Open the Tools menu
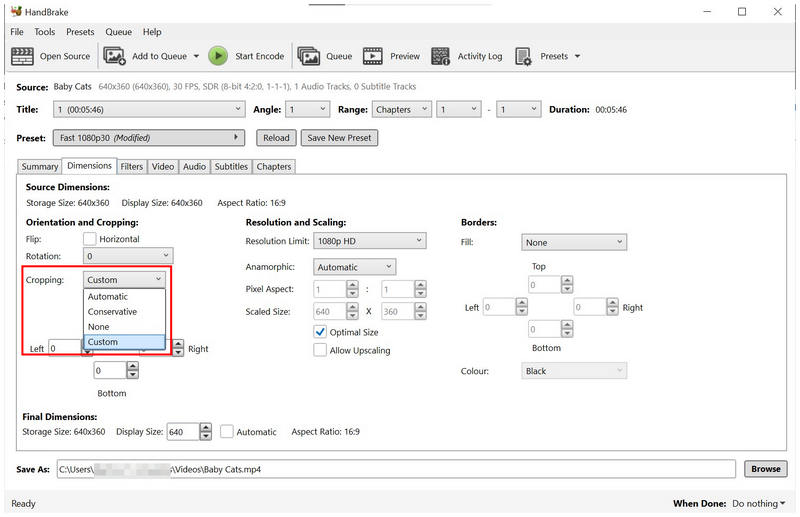Image resolution: width=800 pixels, height=517 pixels. tap(45, 32)
